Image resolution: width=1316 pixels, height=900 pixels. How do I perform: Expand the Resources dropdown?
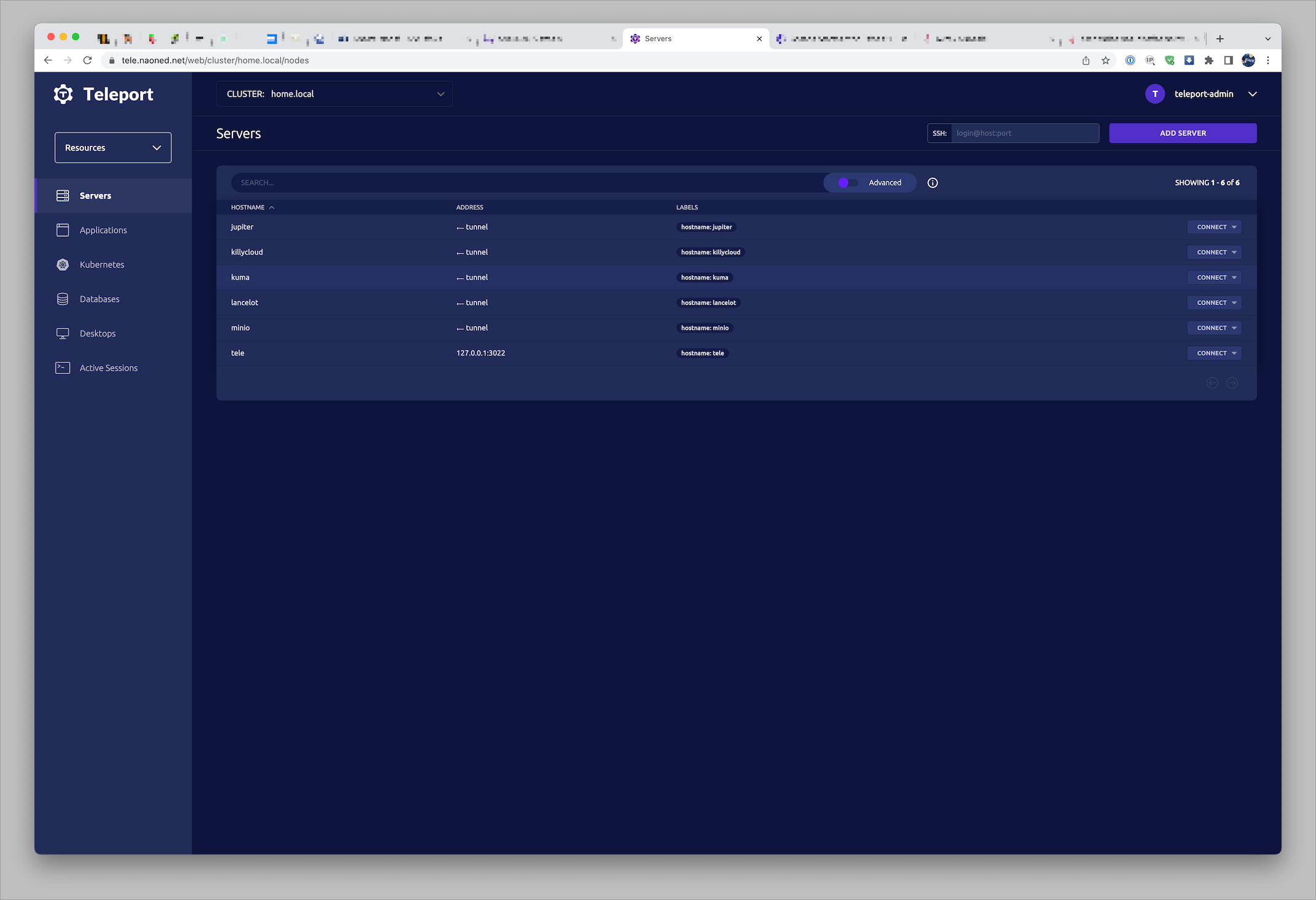pyautogui.click(x=113, y=148)
